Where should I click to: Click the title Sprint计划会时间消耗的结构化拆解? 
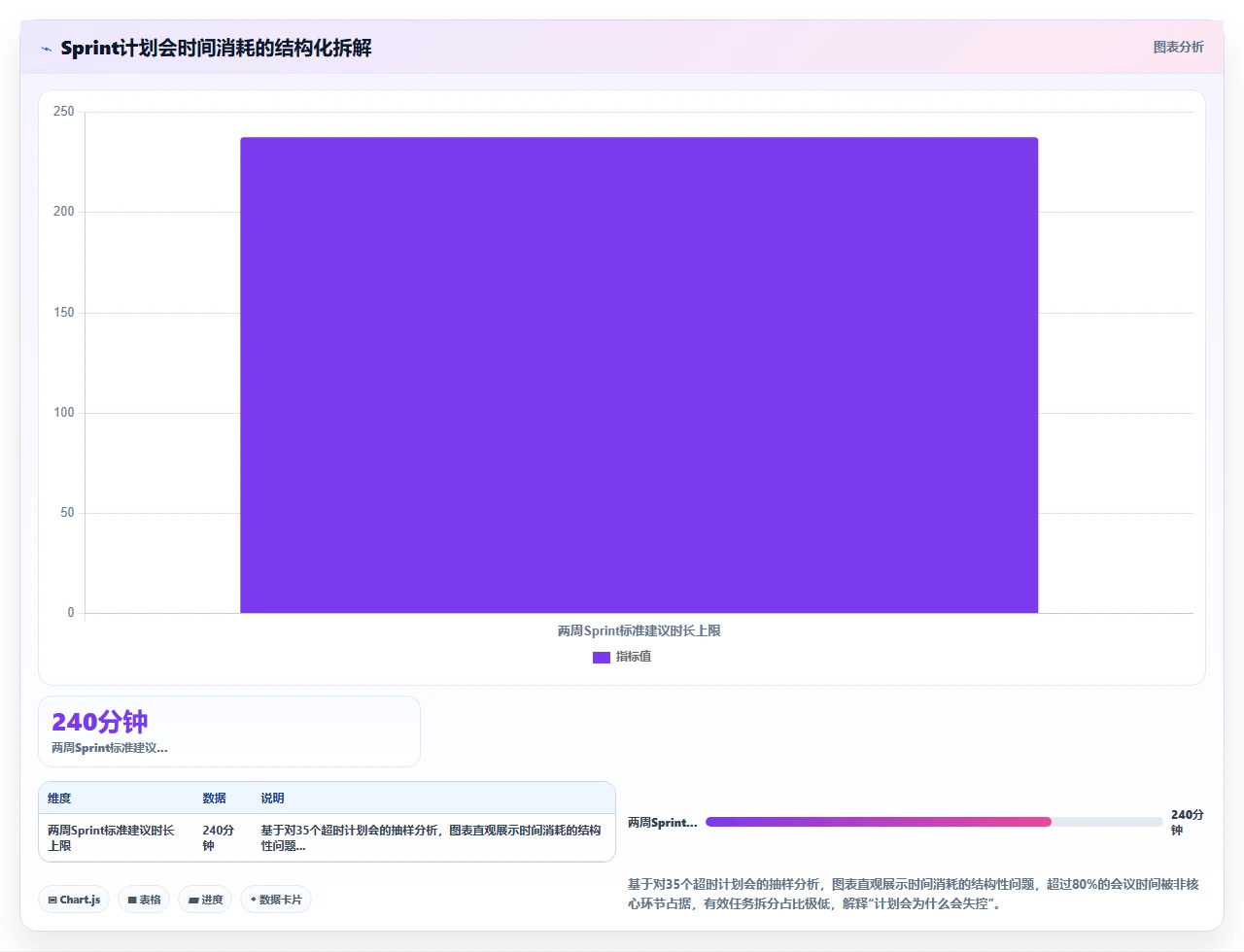[x=216, y=48]
